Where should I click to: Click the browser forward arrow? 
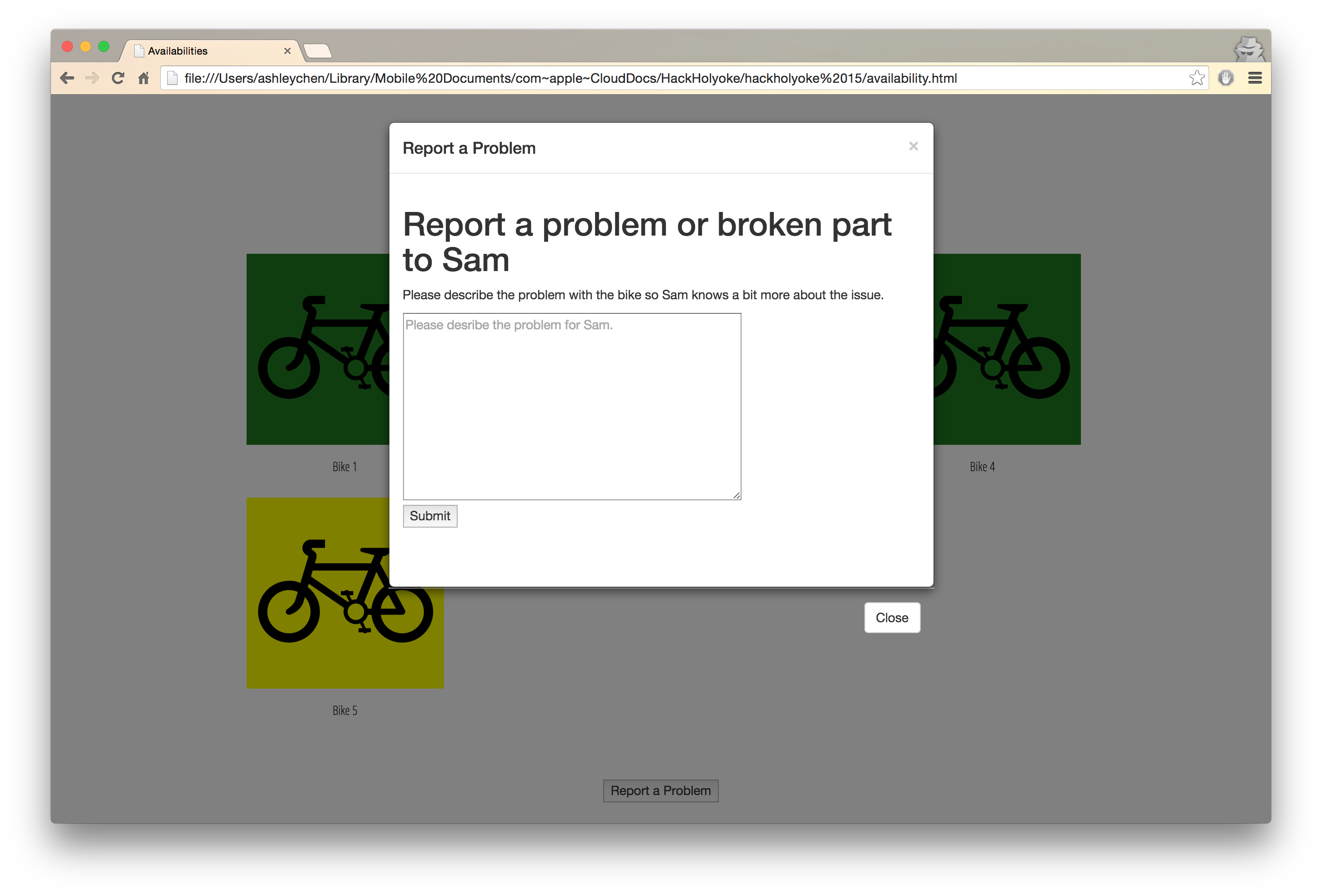coord(91,78)
